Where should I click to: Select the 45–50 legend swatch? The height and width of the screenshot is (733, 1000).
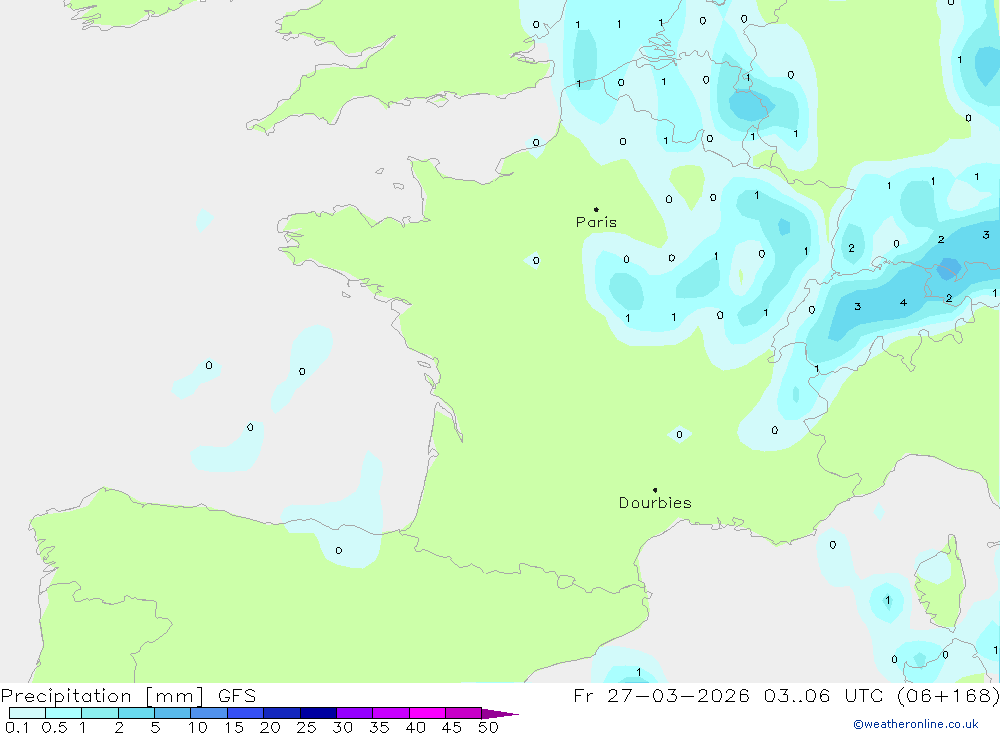[x=463, y=713]
